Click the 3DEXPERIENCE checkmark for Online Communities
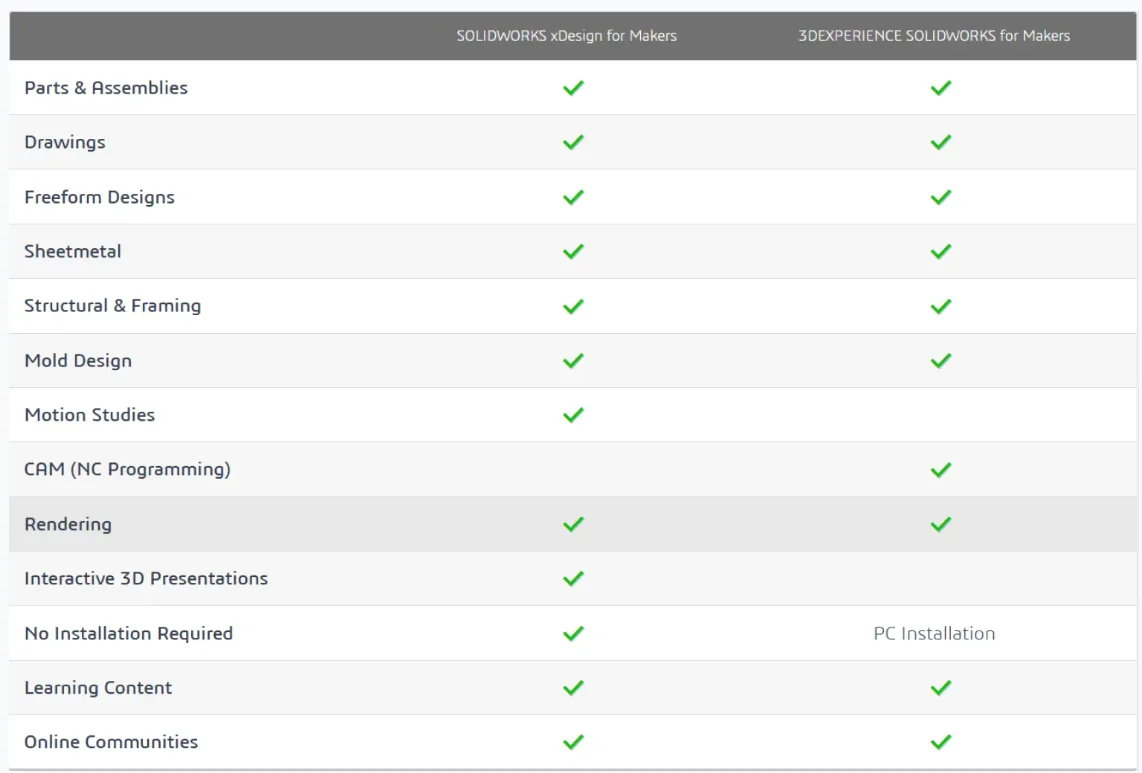 (x=940, y=742)
